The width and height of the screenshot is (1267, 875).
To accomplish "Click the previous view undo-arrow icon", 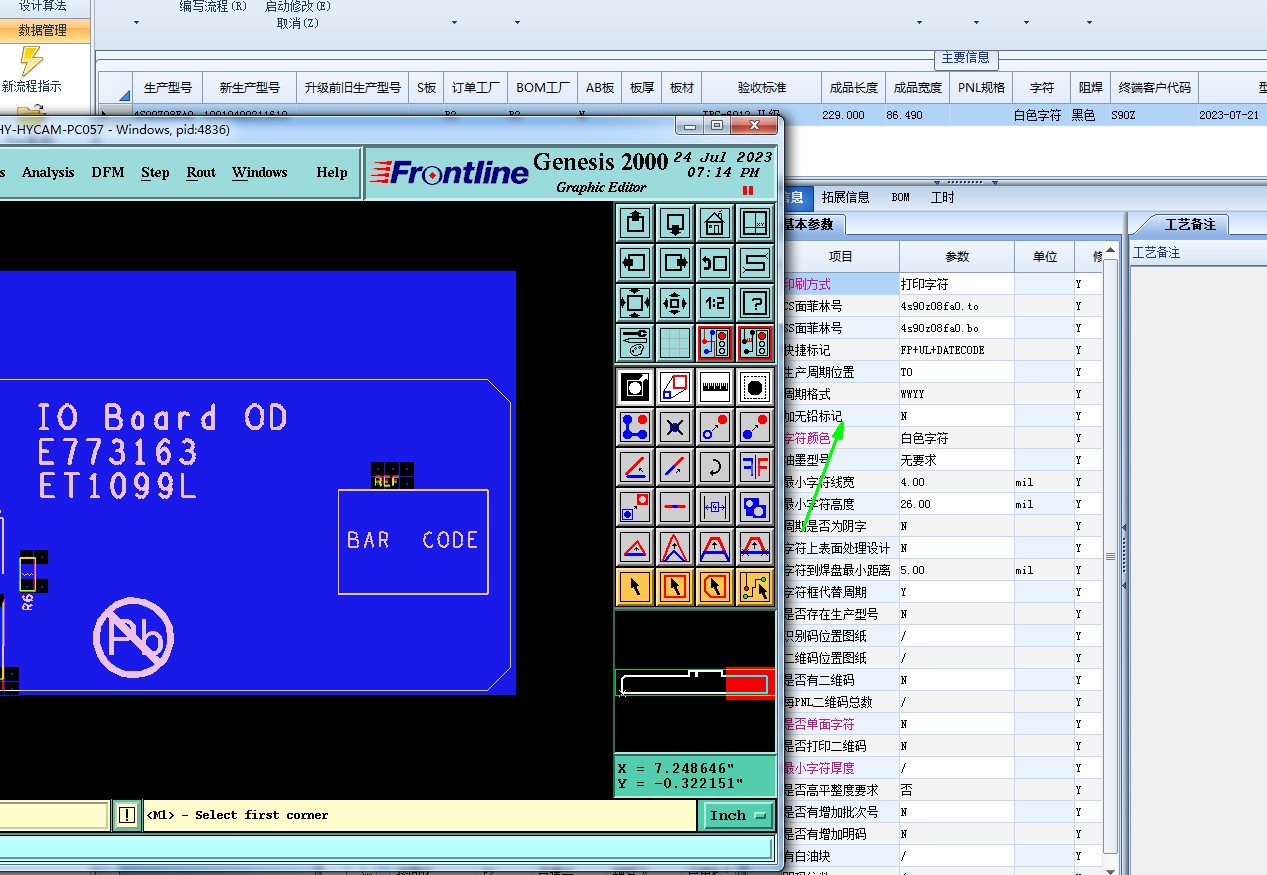I will coord(715,263).
